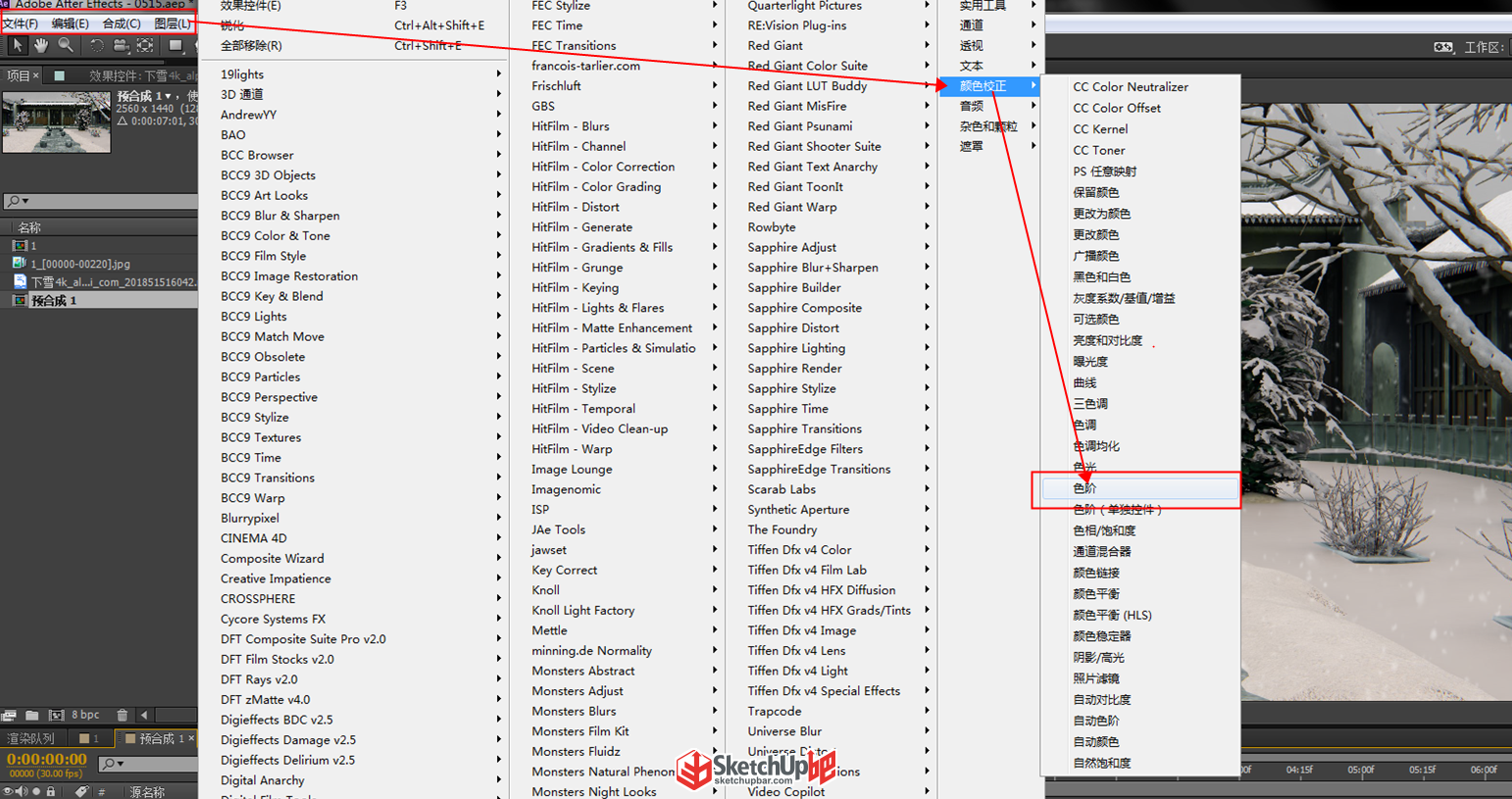The height and width of the screenshot is (799, 1512).
Task: Close the 预合成 1 timeline tab
Action: tap(191, 738)
